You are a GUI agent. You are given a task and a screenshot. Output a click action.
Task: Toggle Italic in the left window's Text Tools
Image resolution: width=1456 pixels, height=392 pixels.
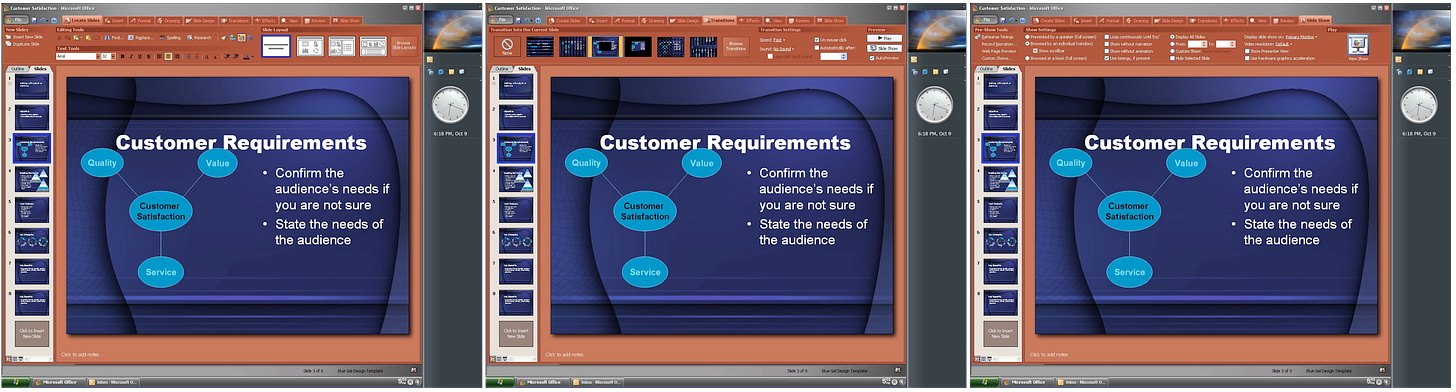tap(131, 56)
